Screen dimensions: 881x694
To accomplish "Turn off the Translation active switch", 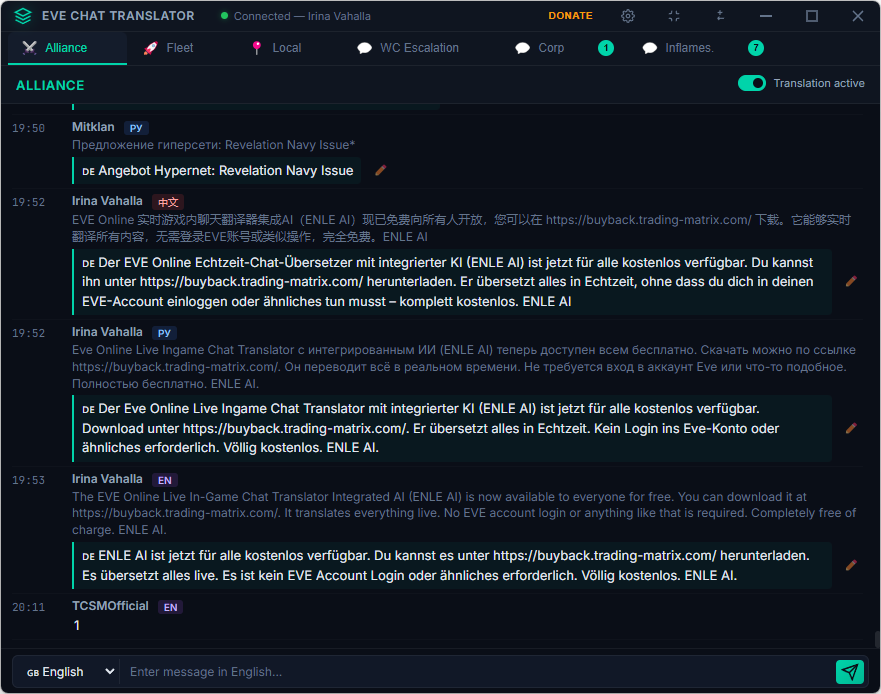I will tap(752, 83).
